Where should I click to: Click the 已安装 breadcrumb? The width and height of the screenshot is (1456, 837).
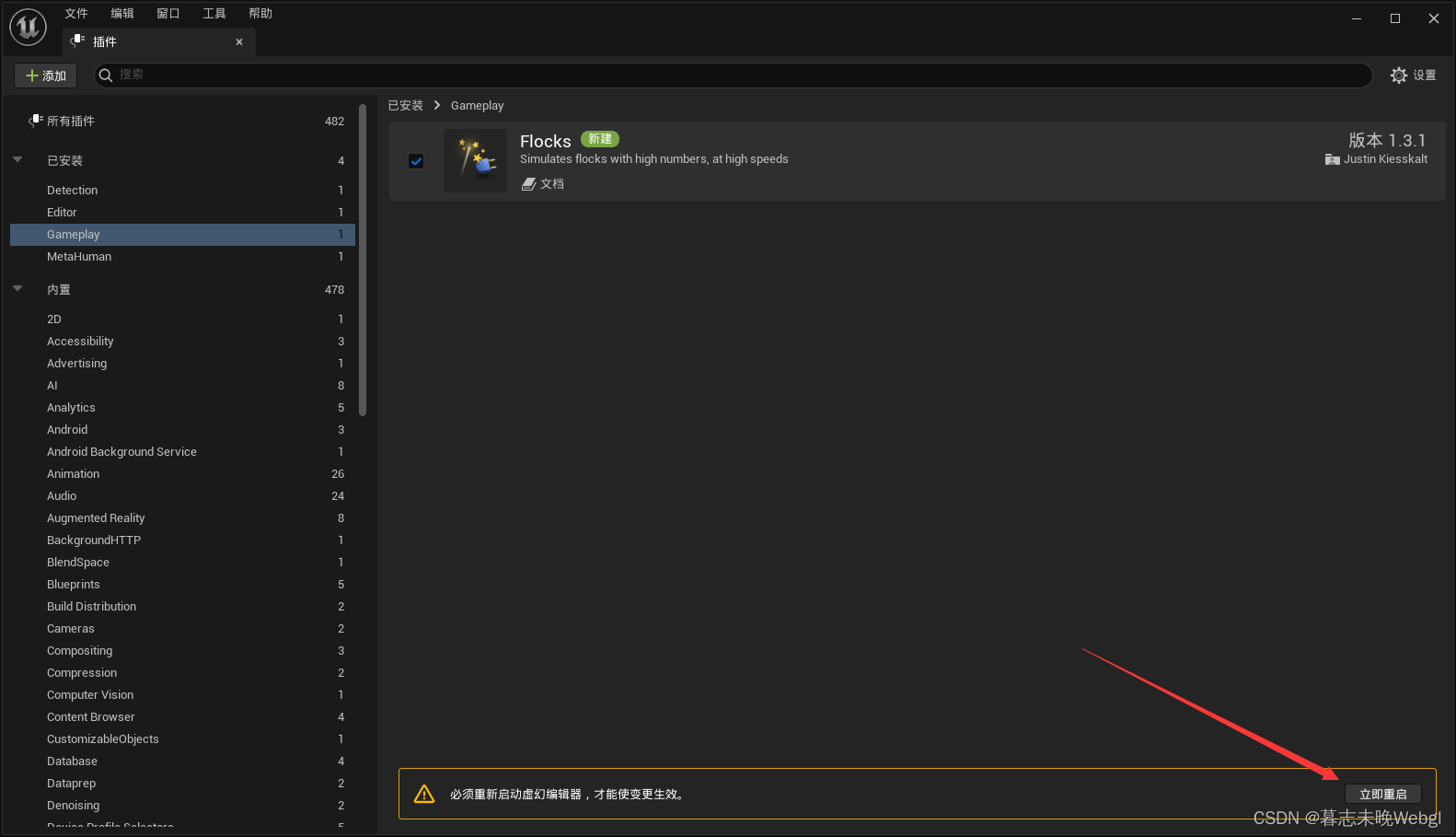406,106
